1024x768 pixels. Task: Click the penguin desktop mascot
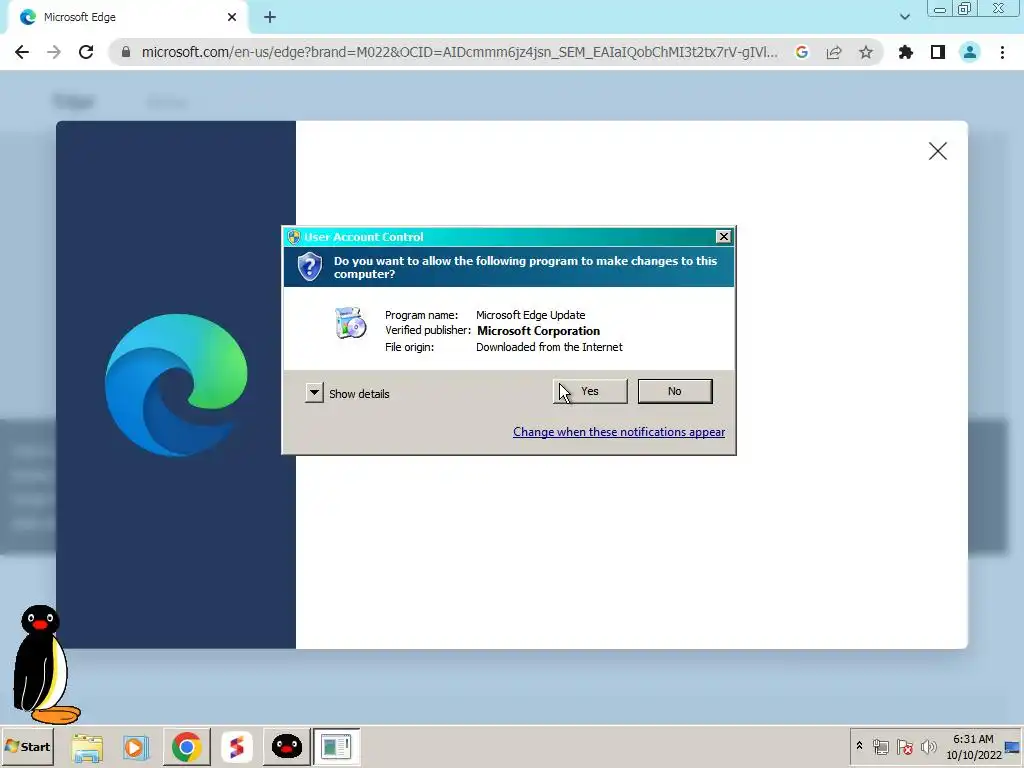coord(44,664)
